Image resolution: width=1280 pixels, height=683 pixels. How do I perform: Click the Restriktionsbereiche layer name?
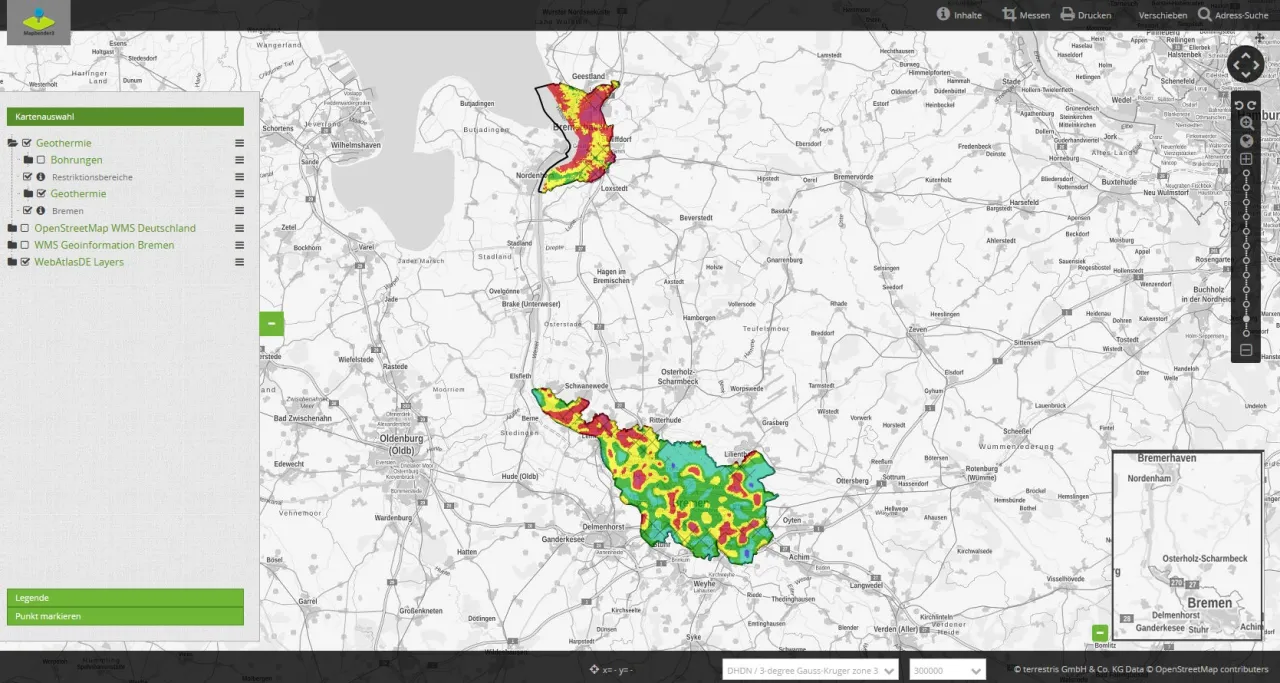click(92, 177)
